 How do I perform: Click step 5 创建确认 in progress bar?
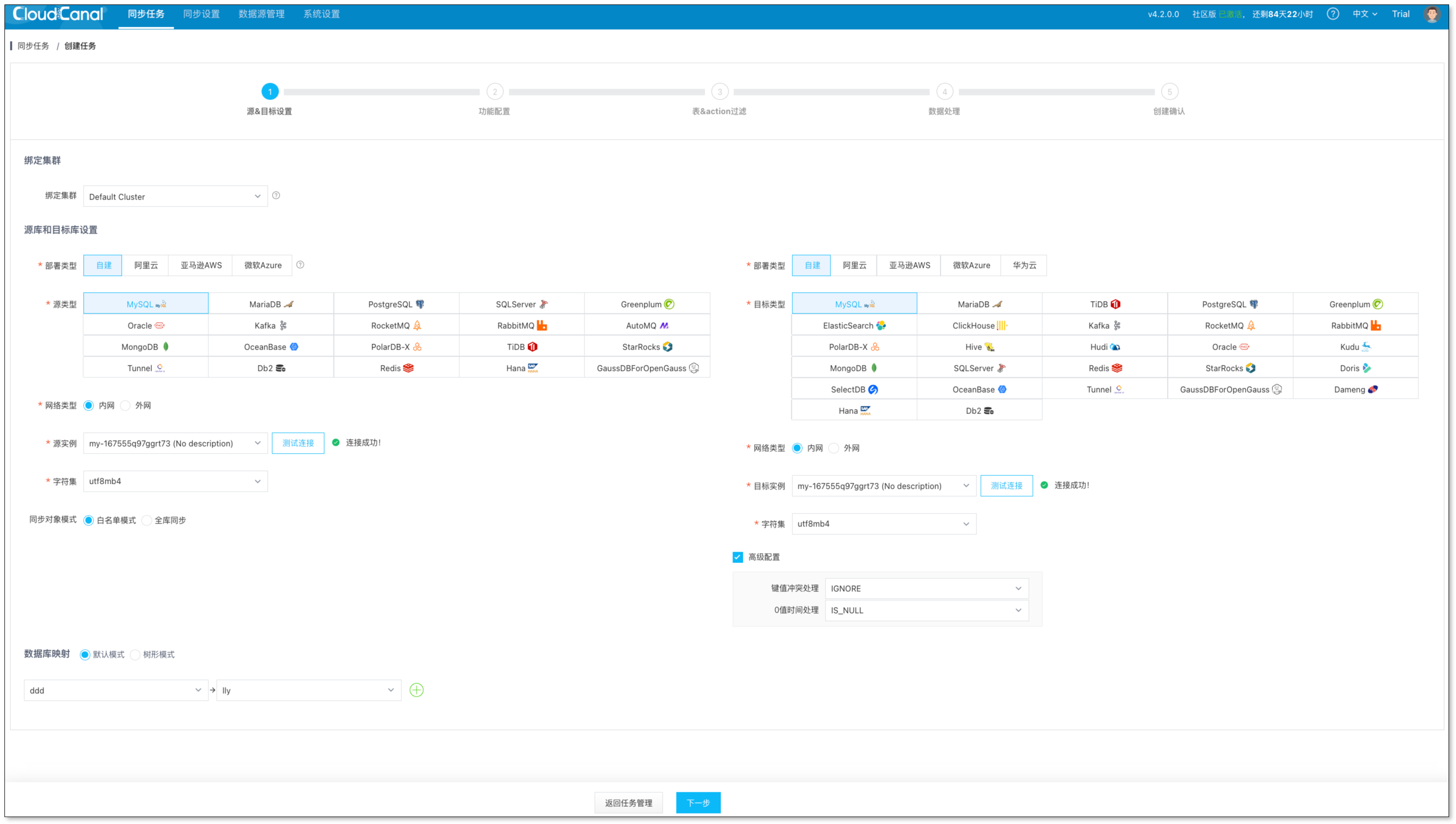(1169, 91)
